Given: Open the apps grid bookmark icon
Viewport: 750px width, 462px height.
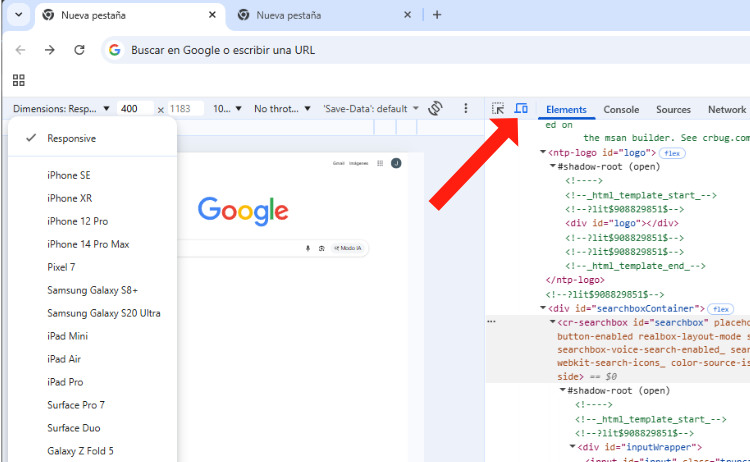Looking at the screenshot, I should (19, 80).
